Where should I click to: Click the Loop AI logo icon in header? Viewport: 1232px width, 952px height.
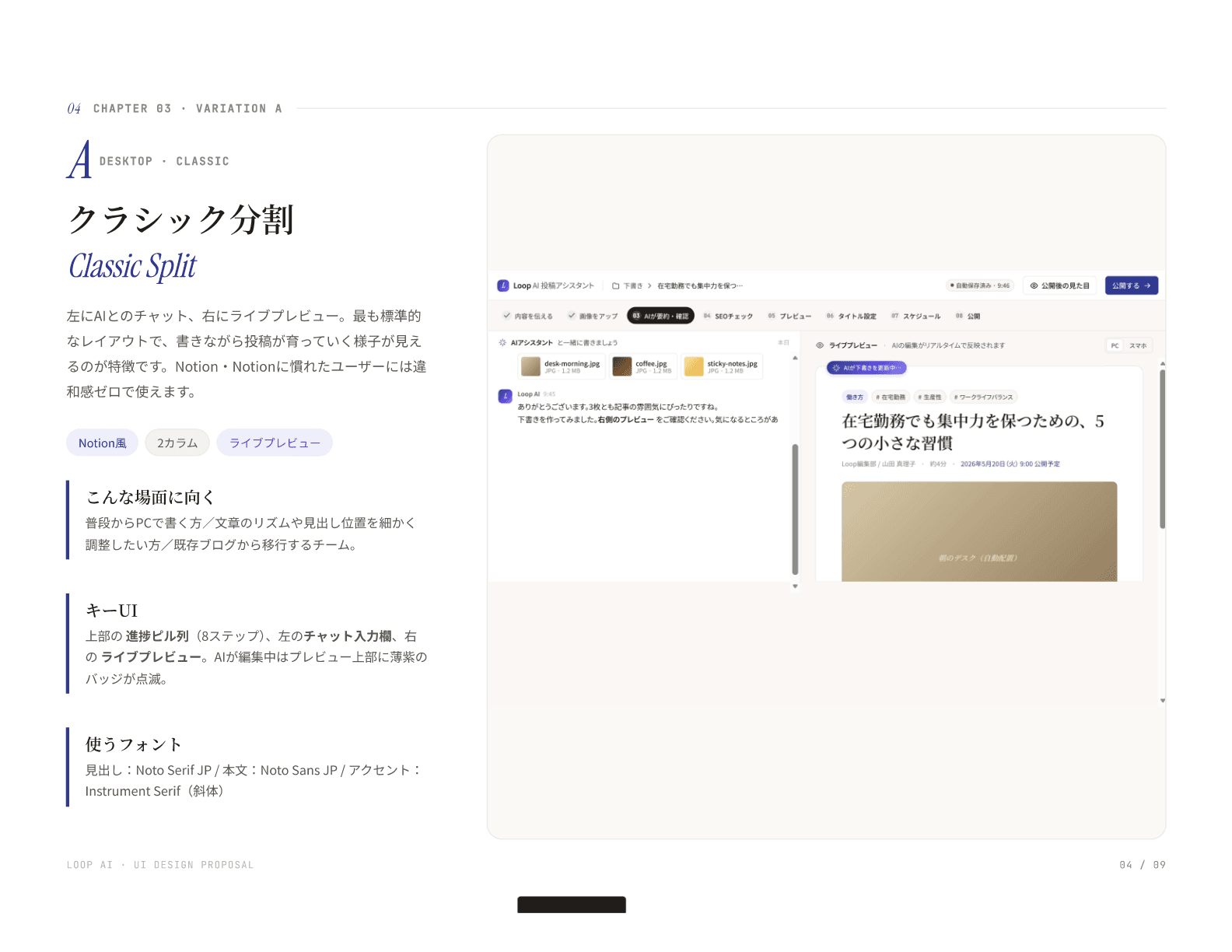click(503, 285)
